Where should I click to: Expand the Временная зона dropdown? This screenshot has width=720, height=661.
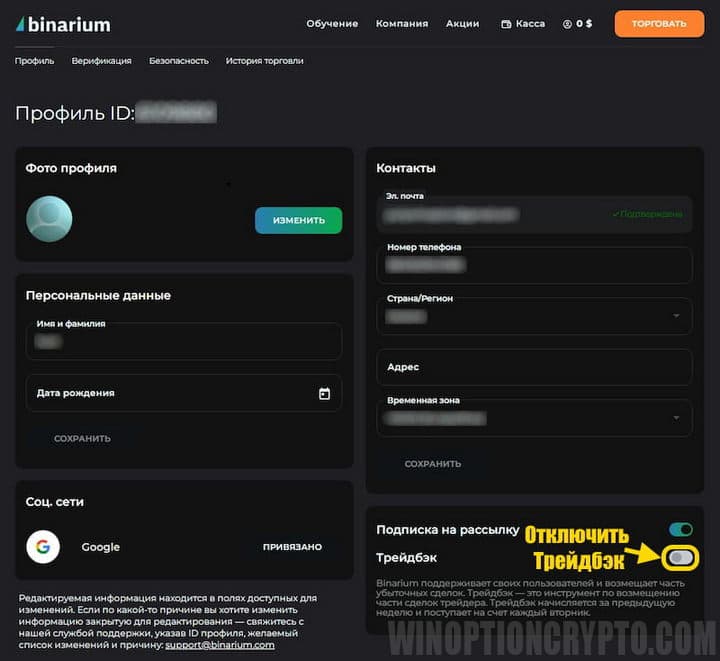coord(676,418)
